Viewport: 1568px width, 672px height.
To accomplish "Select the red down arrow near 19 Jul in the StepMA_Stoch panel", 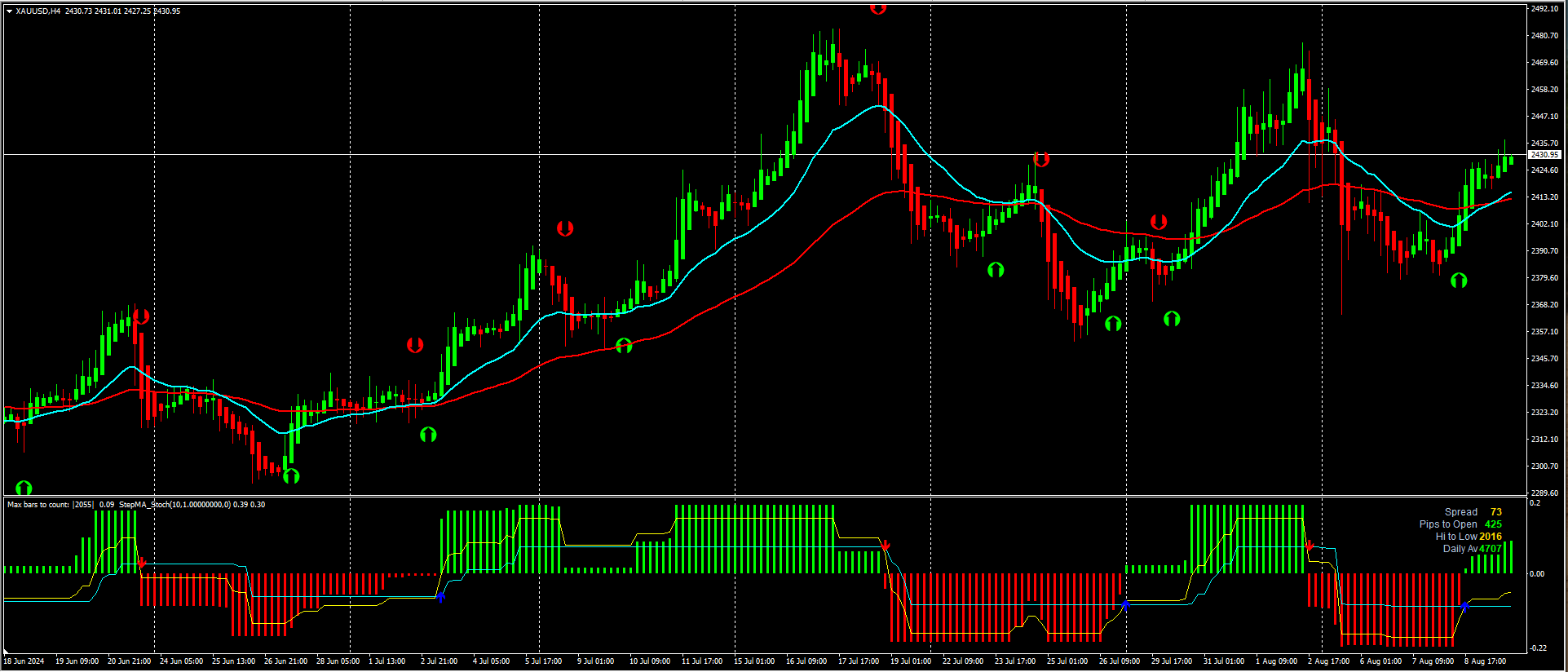I will pyautogui.click(x=886, y=546).
